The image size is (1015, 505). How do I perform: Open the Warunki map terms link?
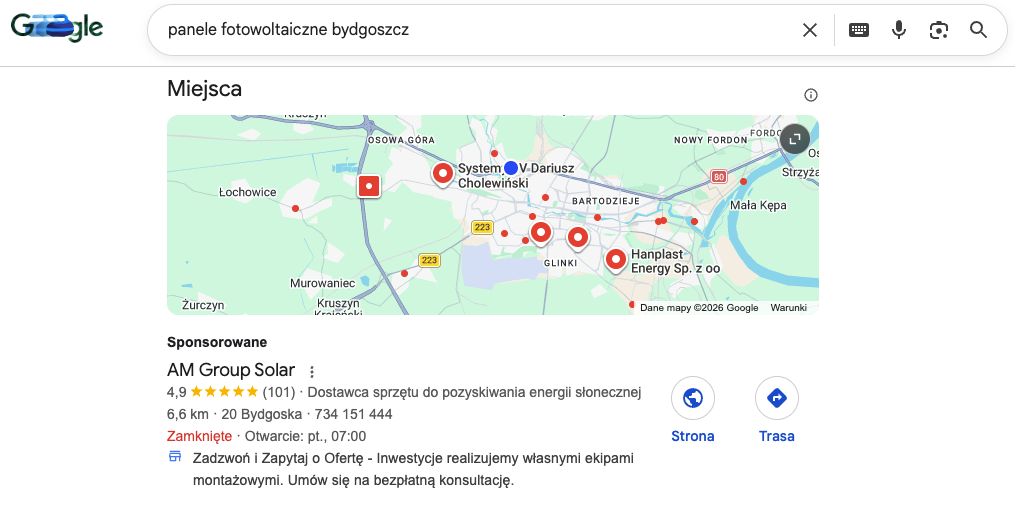[x=788, y=308]
